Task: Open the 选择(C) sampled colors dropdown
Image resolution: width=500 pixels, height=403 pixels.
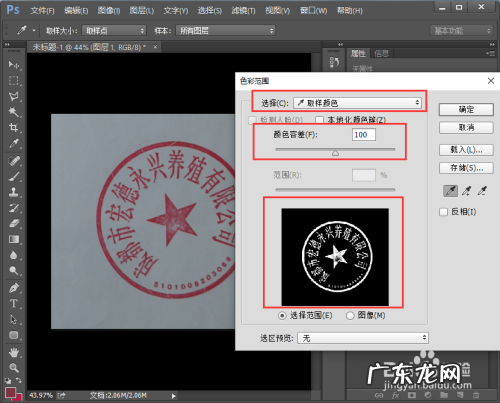Action: pyautogui.click(x=357, y=103)
